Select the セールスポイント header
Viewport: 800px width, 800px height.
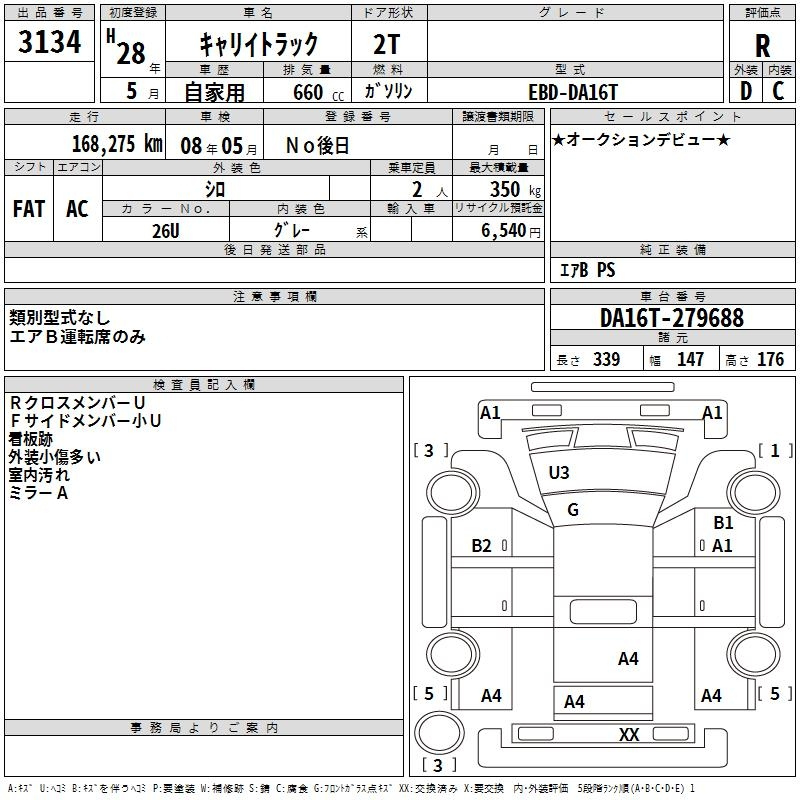[x=672, y=116]
